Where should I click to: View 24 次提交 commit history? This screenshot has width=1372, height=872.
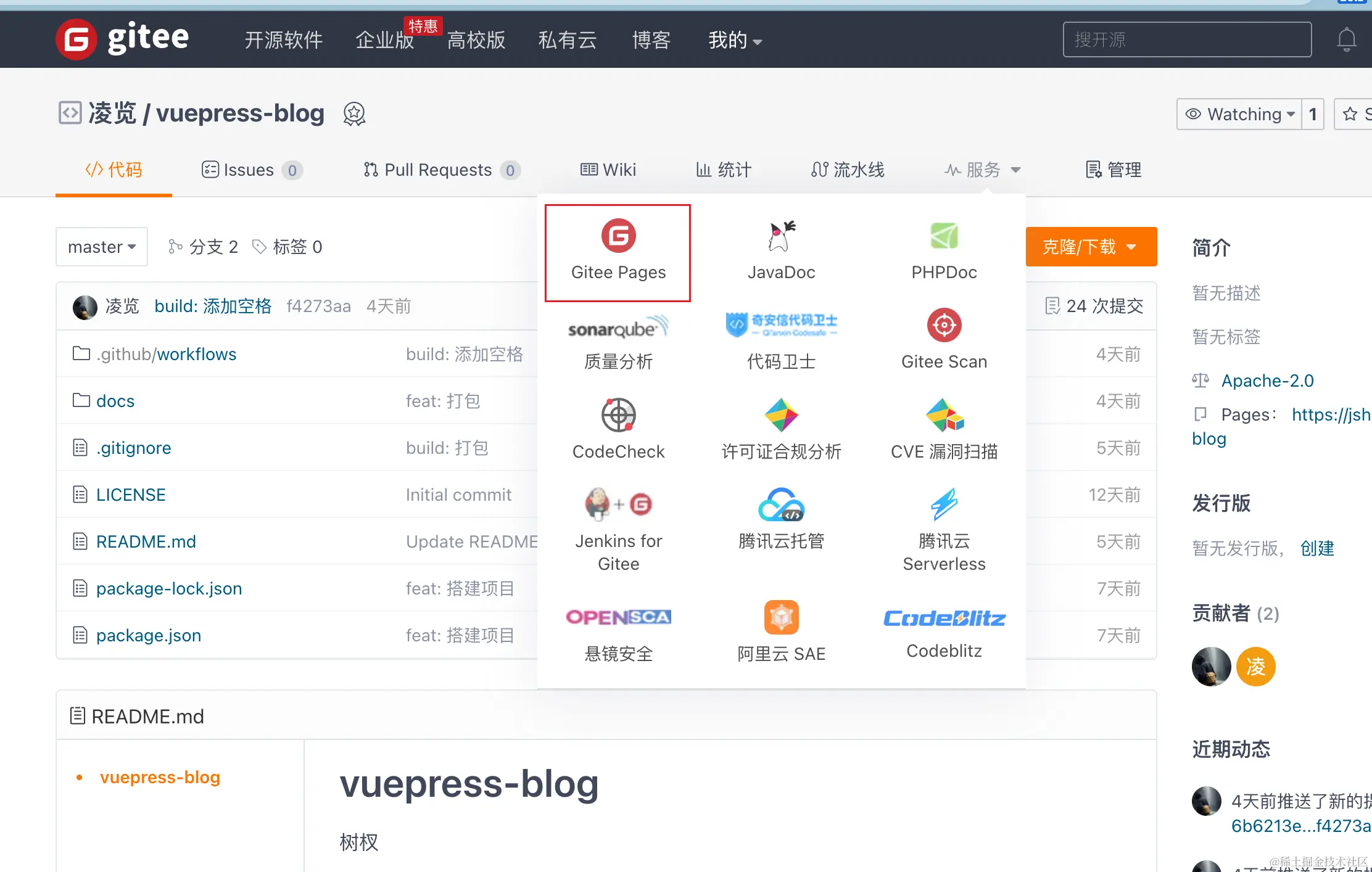click(1094, 306)
